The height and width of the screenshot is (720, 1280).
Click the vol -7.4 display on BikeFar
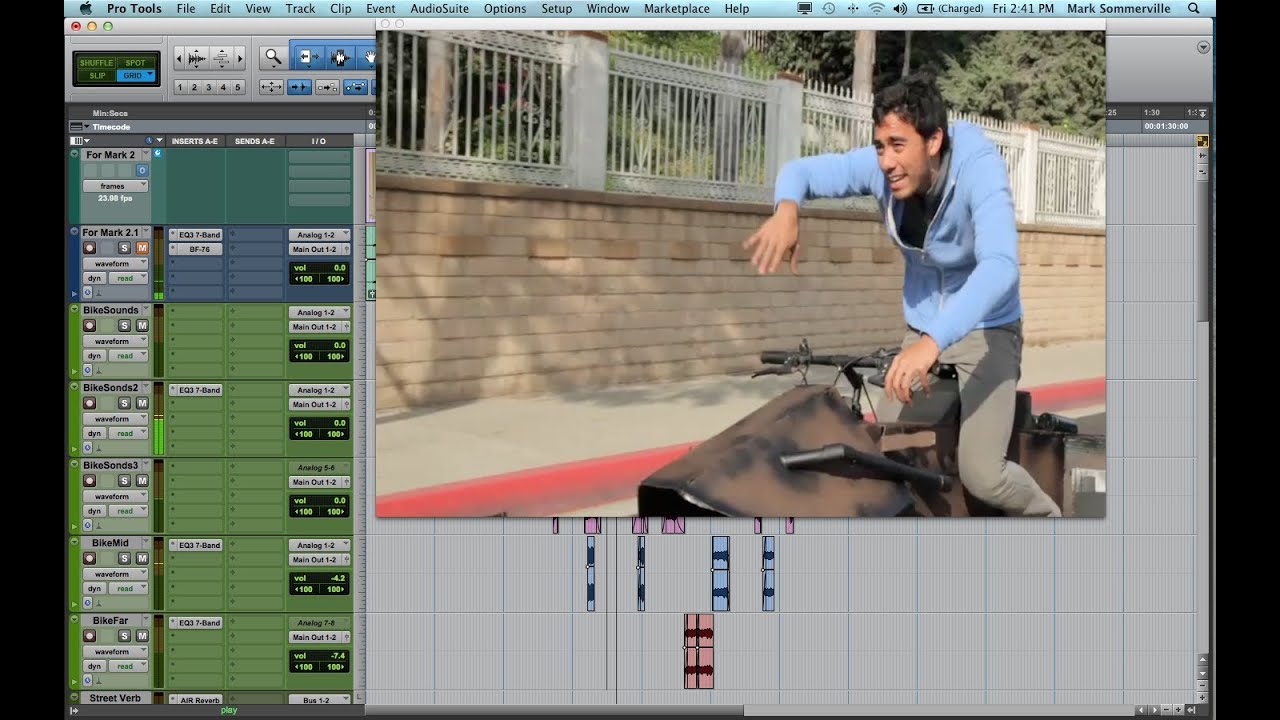tap(320, 655)
